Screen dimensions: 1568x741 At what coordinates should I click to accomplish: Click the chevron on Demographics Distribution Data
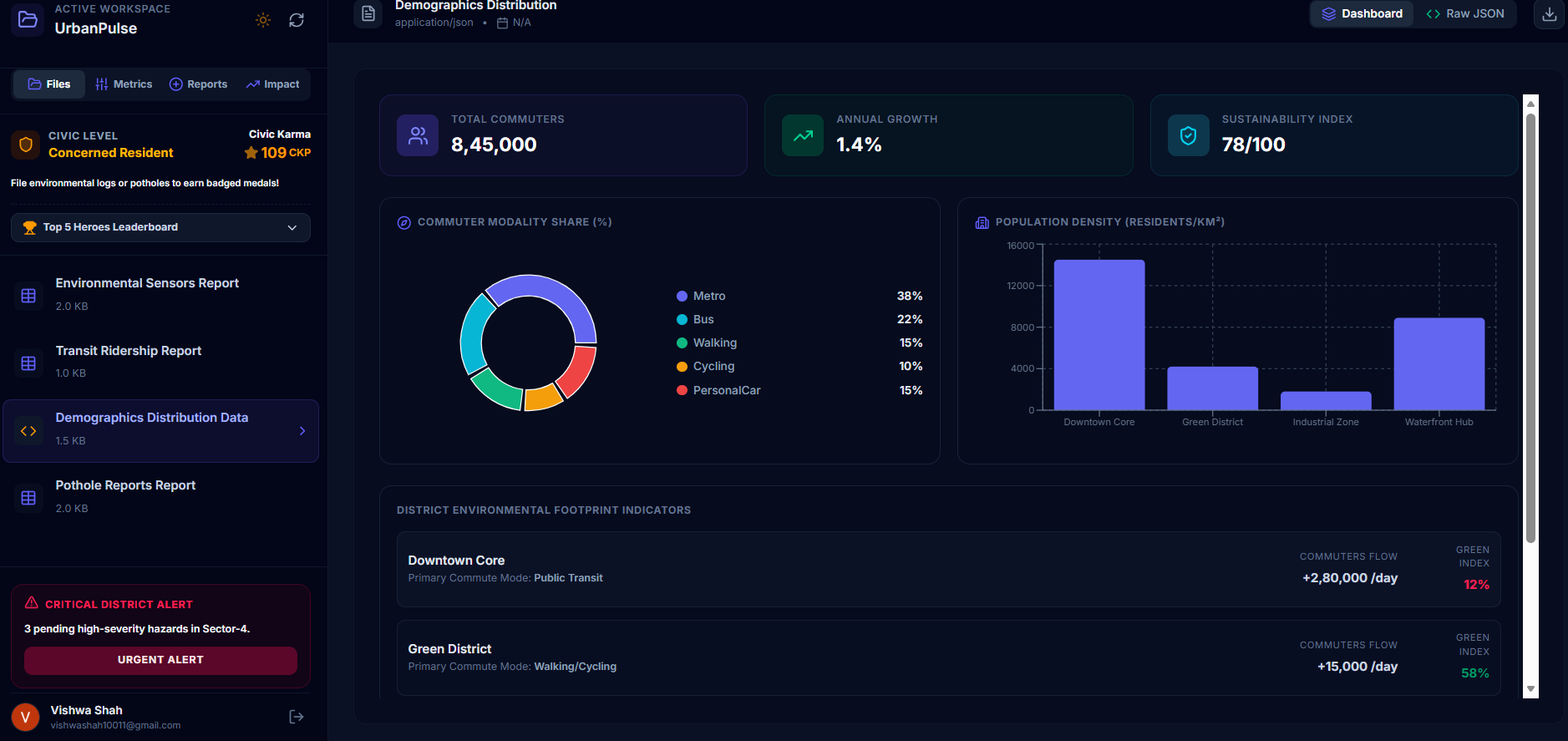[x=302, y=431]
